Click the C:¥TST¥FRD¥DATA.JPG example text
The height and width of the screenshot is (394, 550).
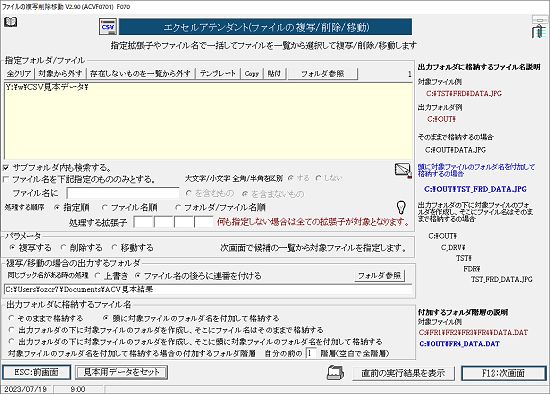(464, 93)
